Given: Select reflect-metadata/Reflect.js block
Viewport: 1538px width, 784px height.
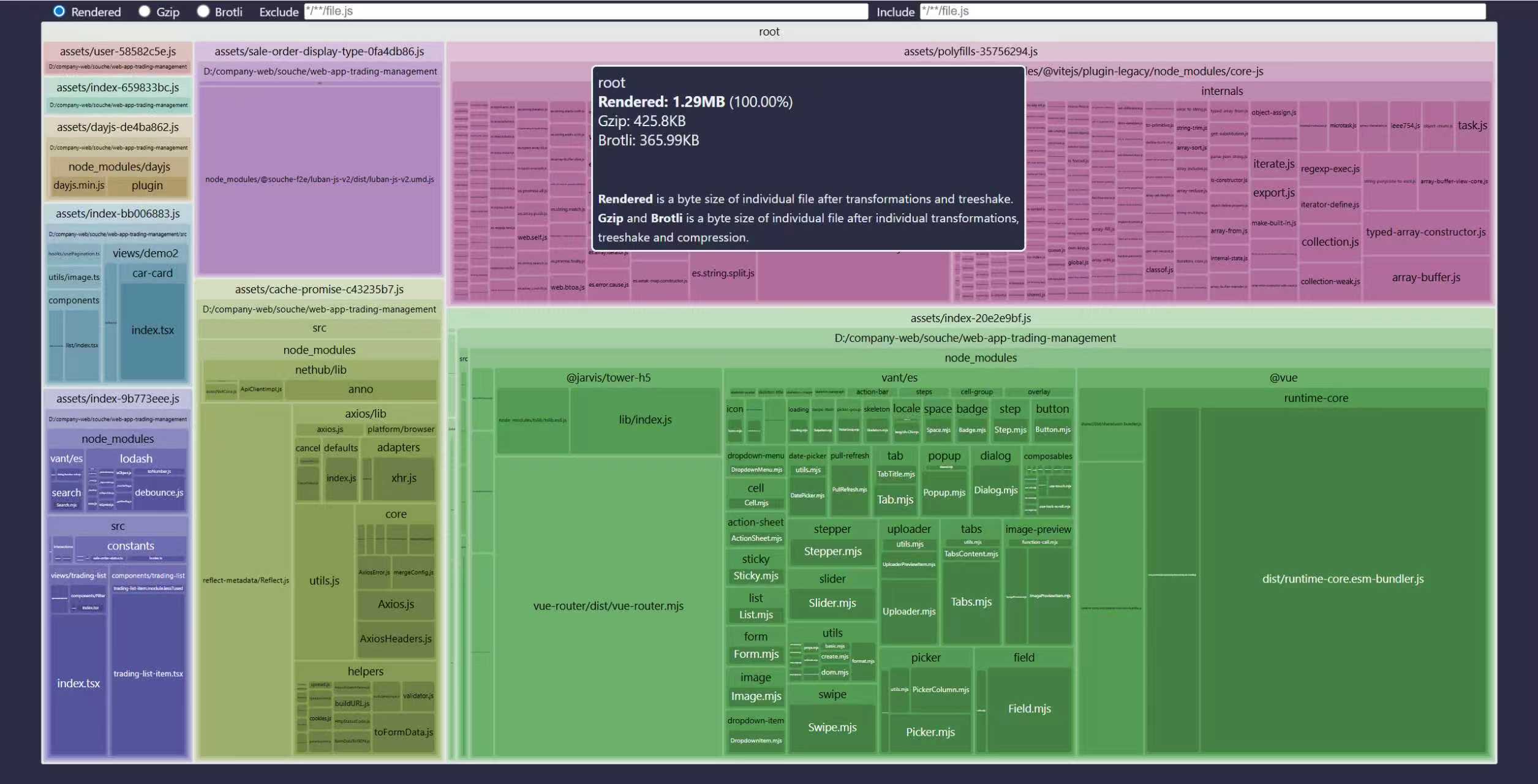Looking at the screenshot, I should pyautogui.click(x=246, y=580).
